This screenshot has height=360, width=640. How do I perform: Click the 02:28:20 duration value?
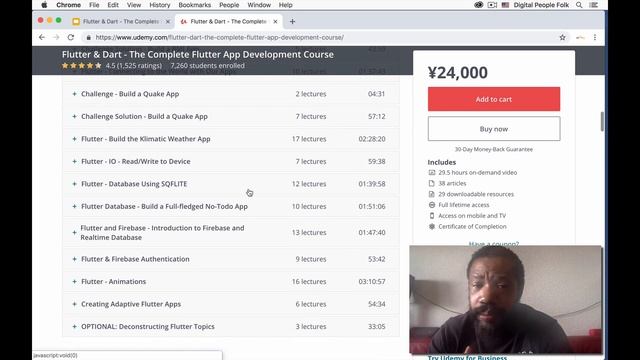pos(372,139)
